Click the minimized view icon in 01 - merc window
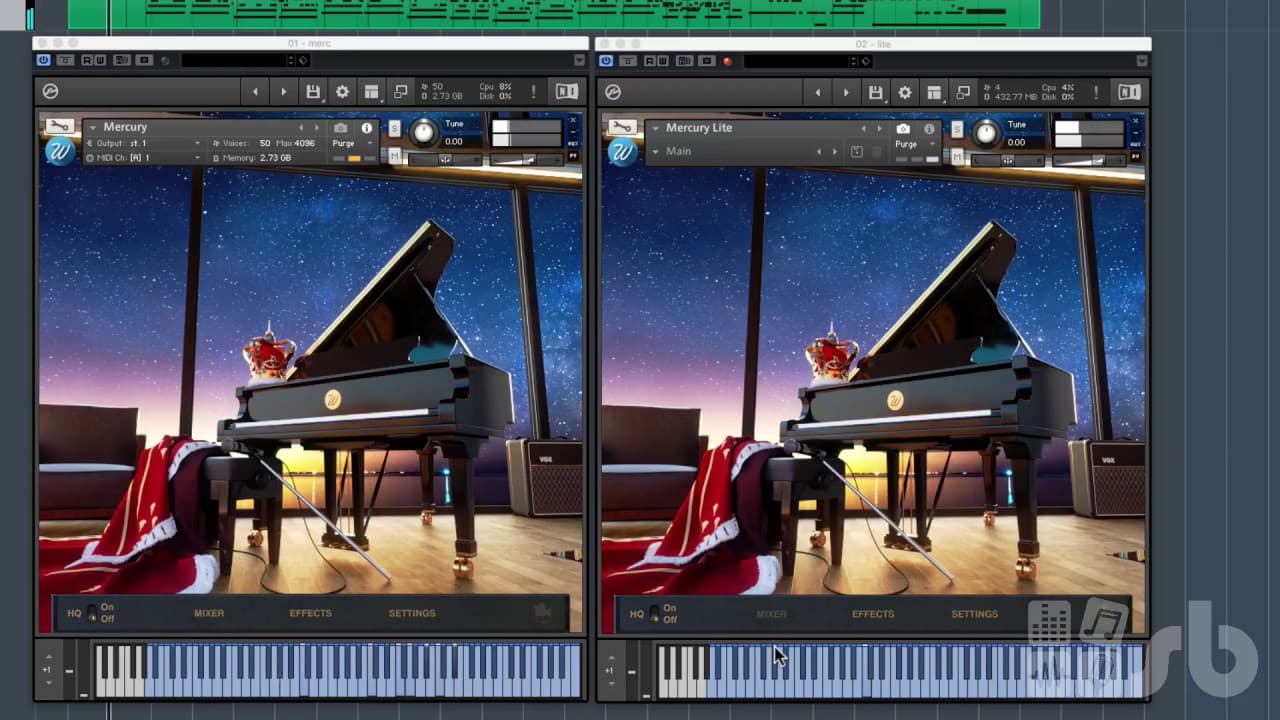The image size is (1280, 720). click(401, 92)
